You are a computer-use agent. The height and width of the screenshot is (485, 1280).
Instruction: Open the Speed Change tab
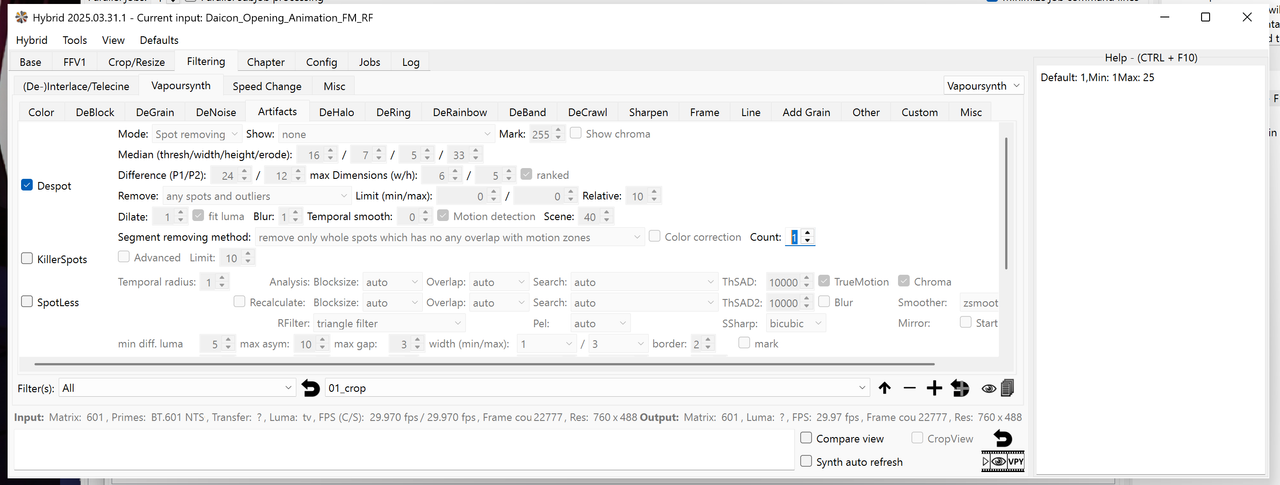[267, 86]
